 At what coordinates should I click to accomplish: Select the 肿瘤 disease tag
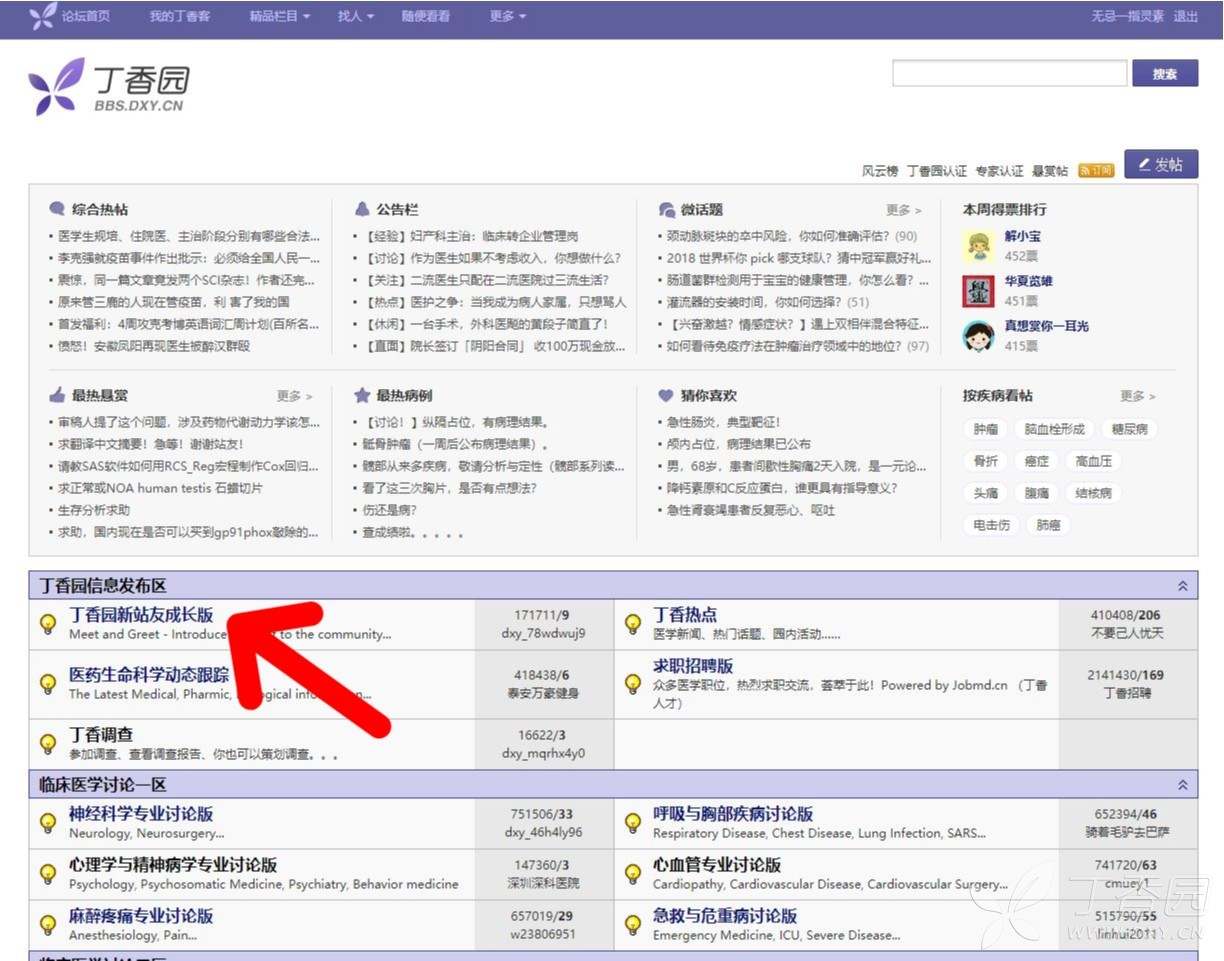coord(985,429)
